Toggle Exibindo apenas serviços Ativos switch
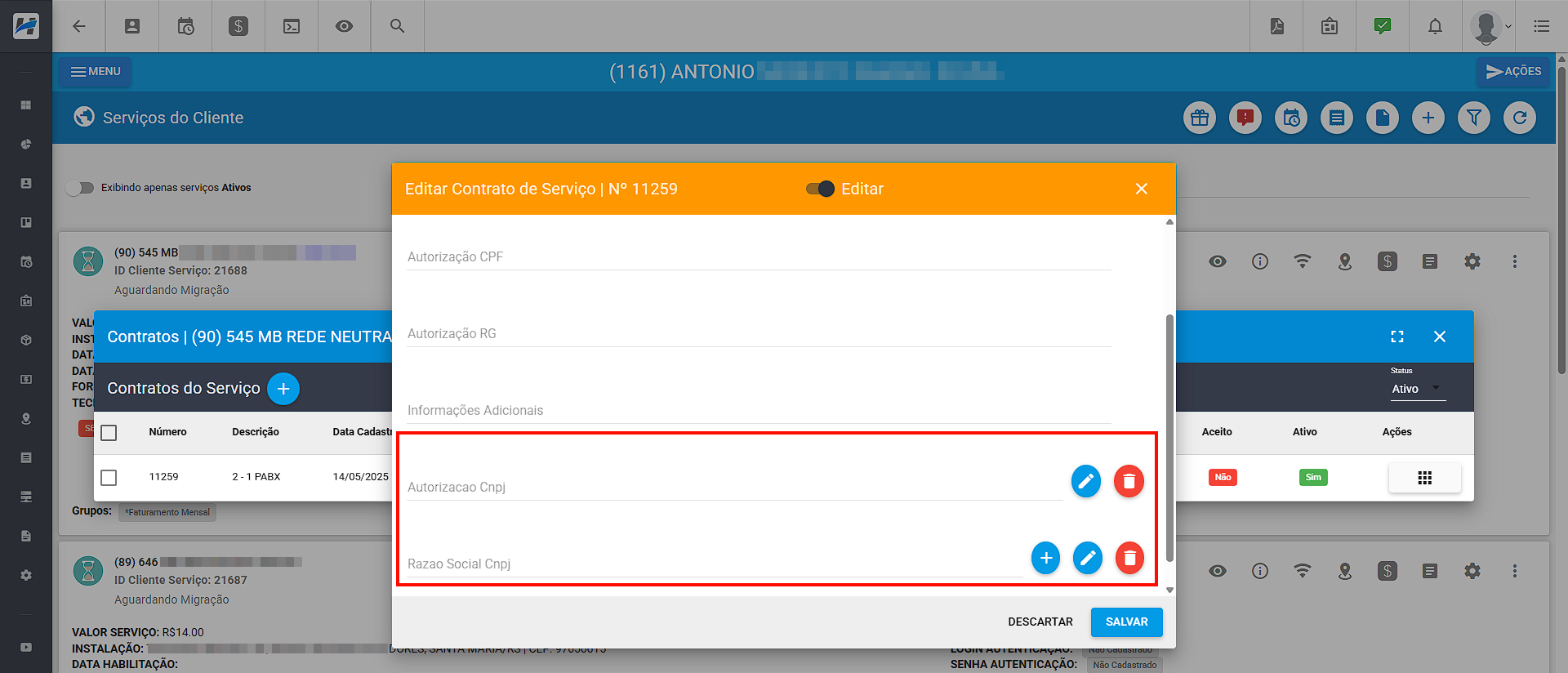 (x=80, y=188)
